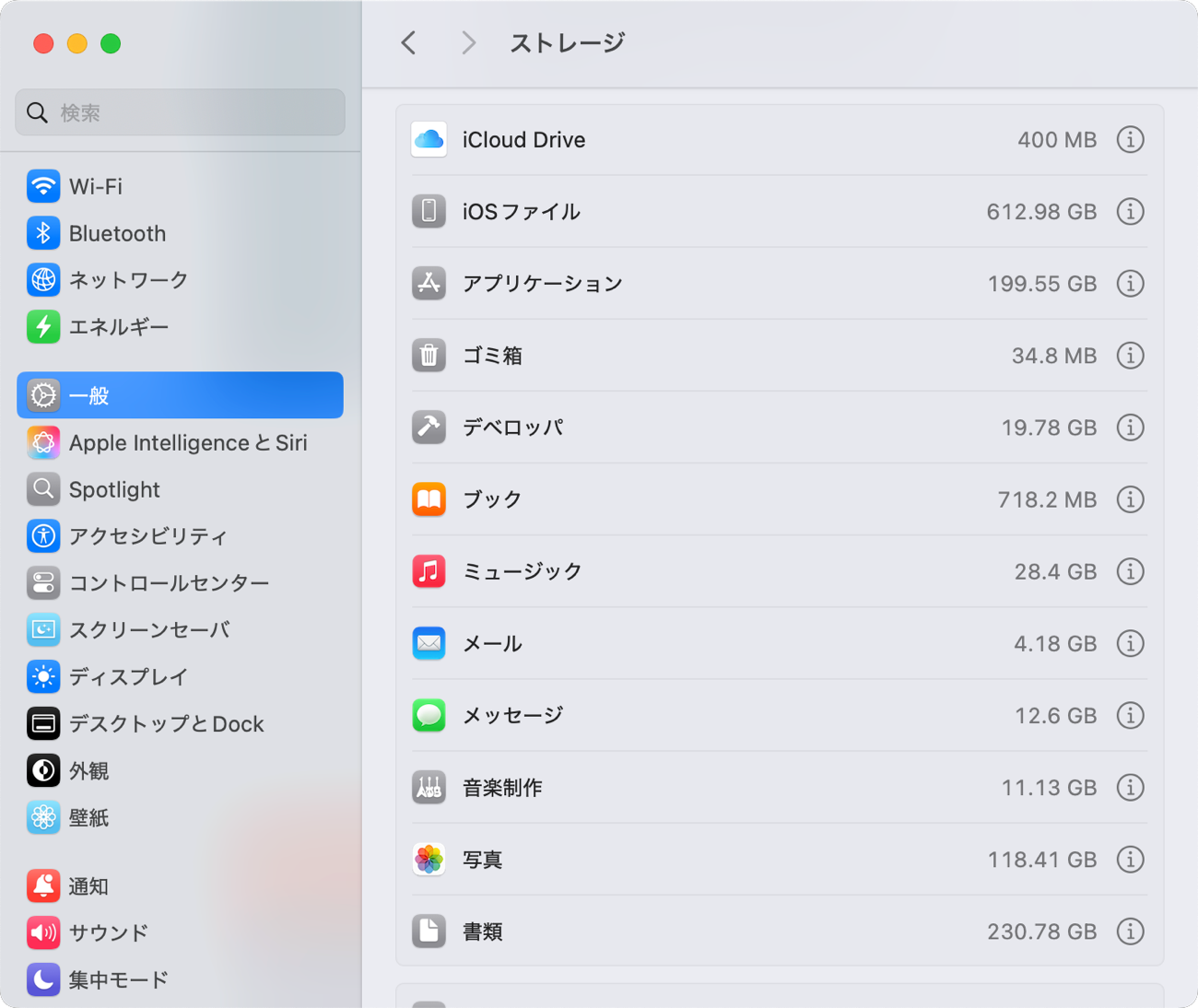Open Spotlight settings
1198x1008 pixels.
[x=180, y=489]
